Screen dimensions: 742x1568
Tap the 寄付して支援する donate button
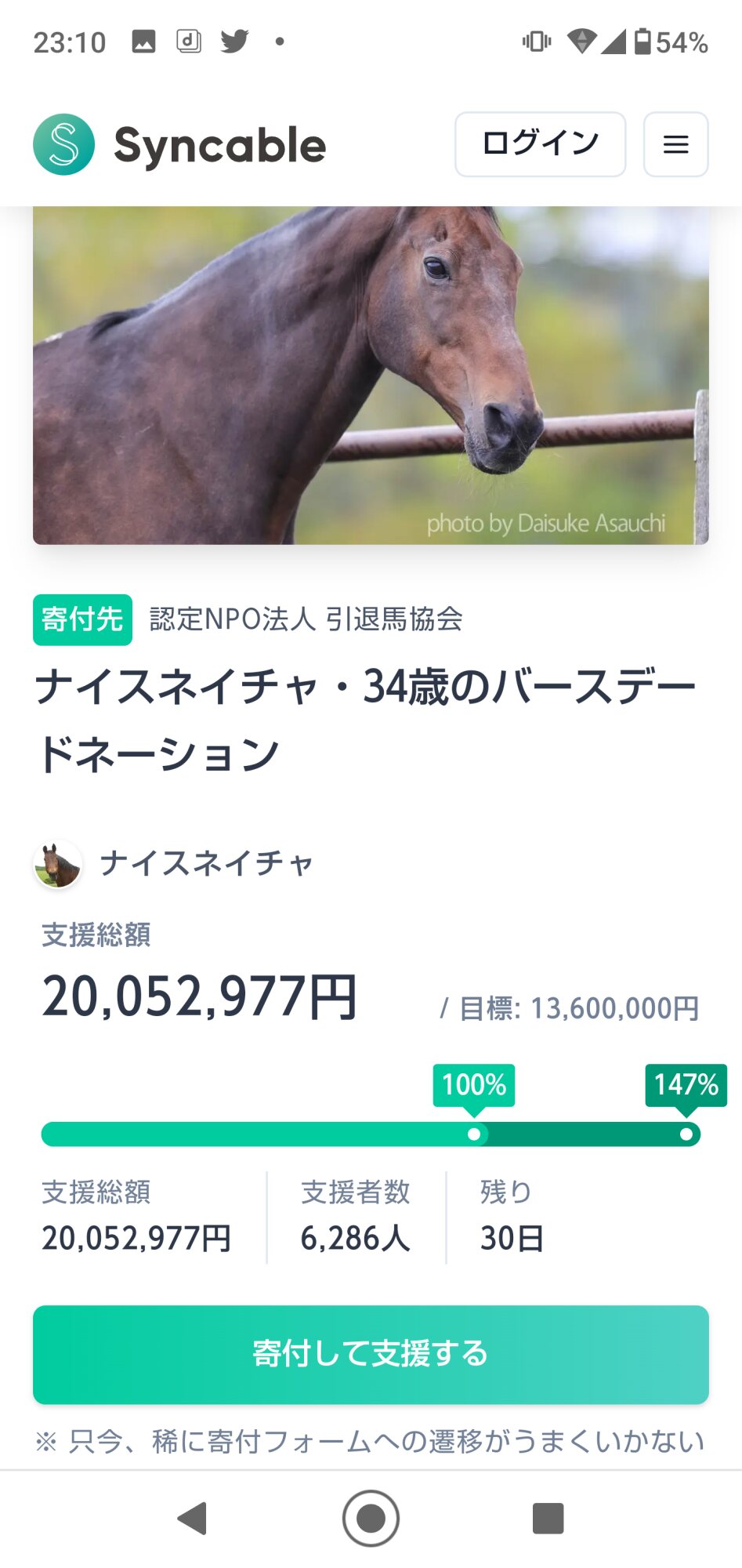tap(371, 1354)
